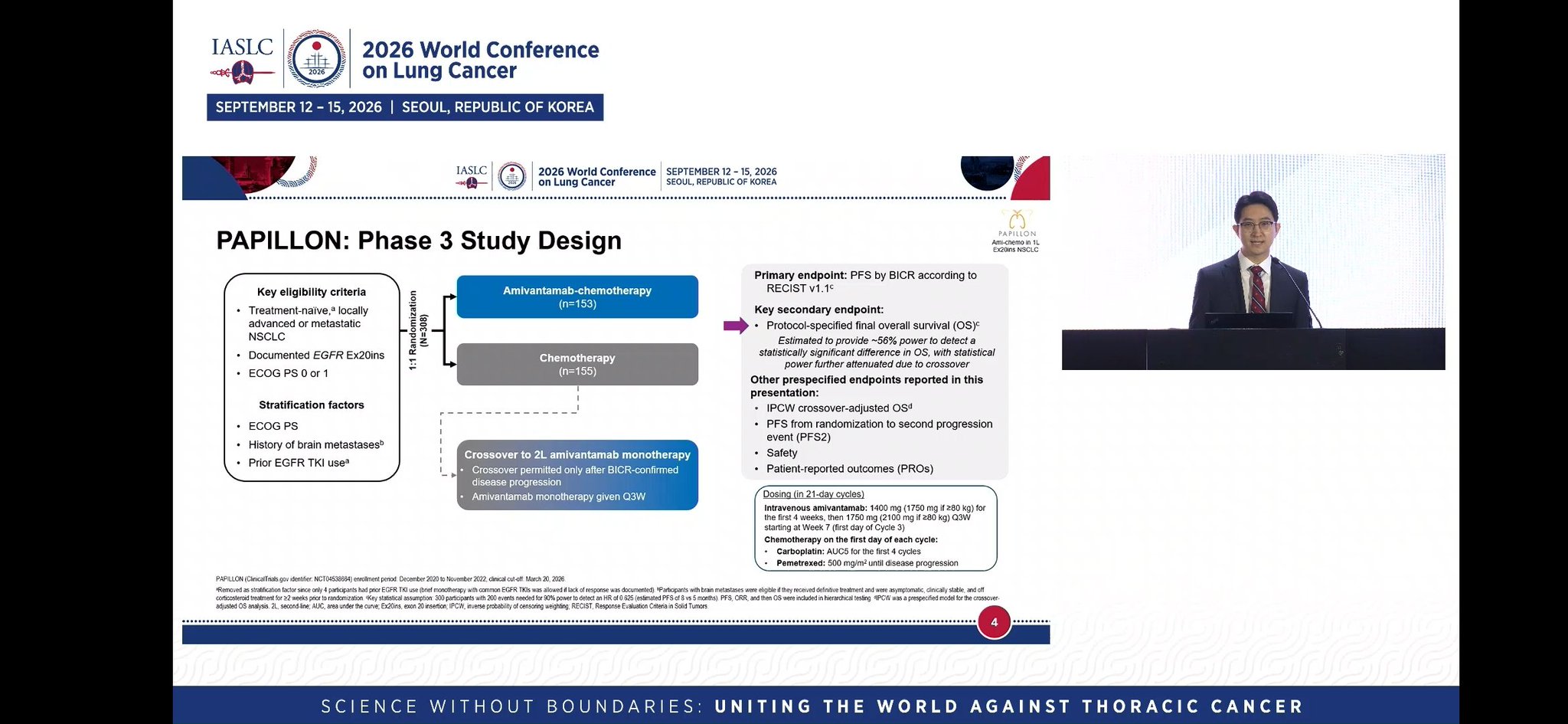Click 'Chemotherapy on the first day of each cycle' line

[x=851, y=539]
